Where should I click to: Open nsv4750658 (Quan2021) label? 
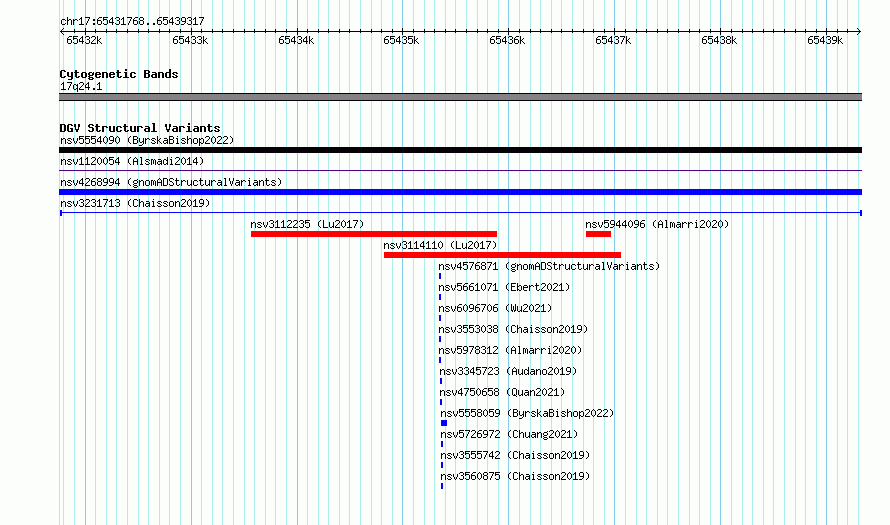(502, 392)
